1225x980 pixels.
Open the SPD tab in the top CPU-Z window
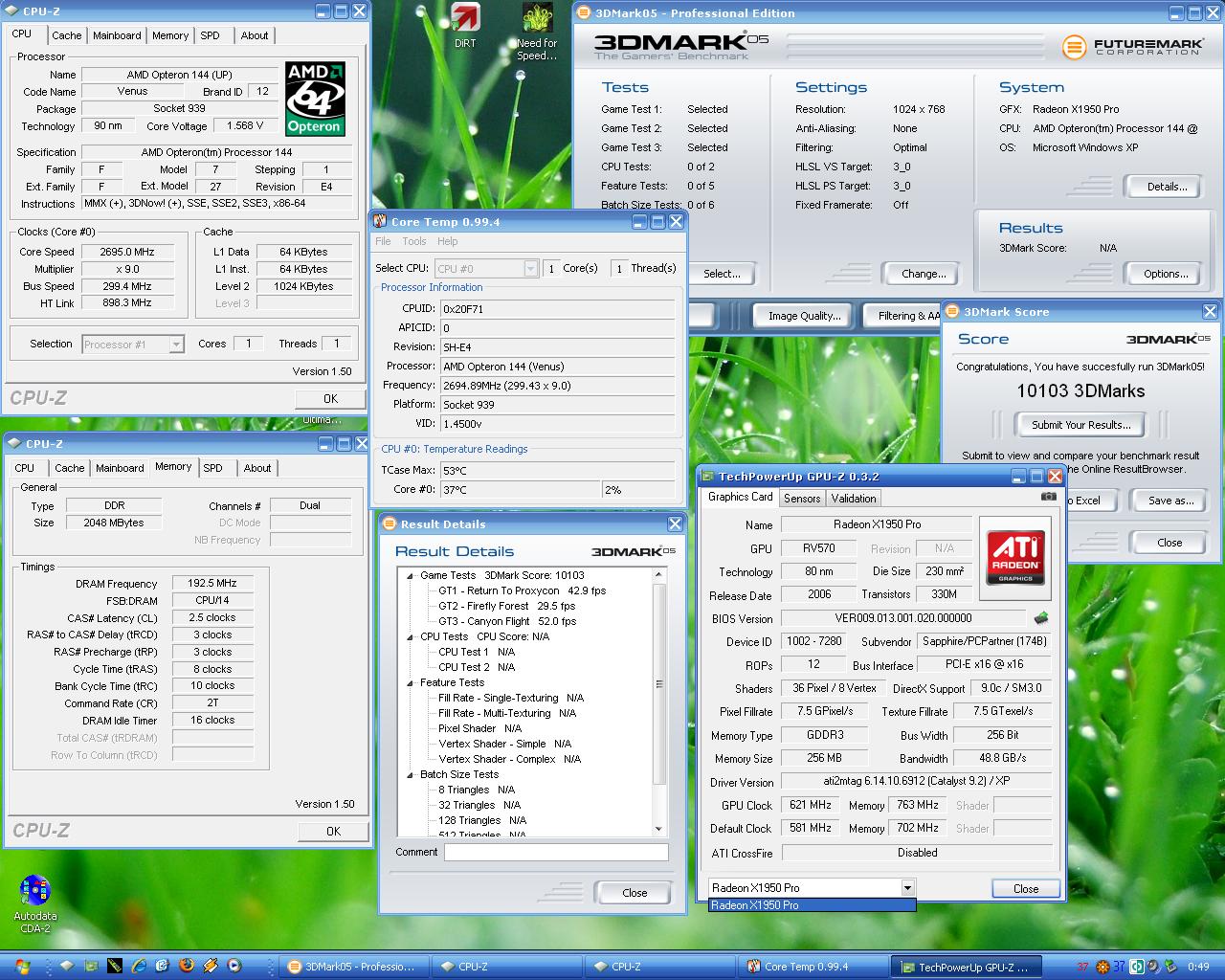click(x=210, y=35)
